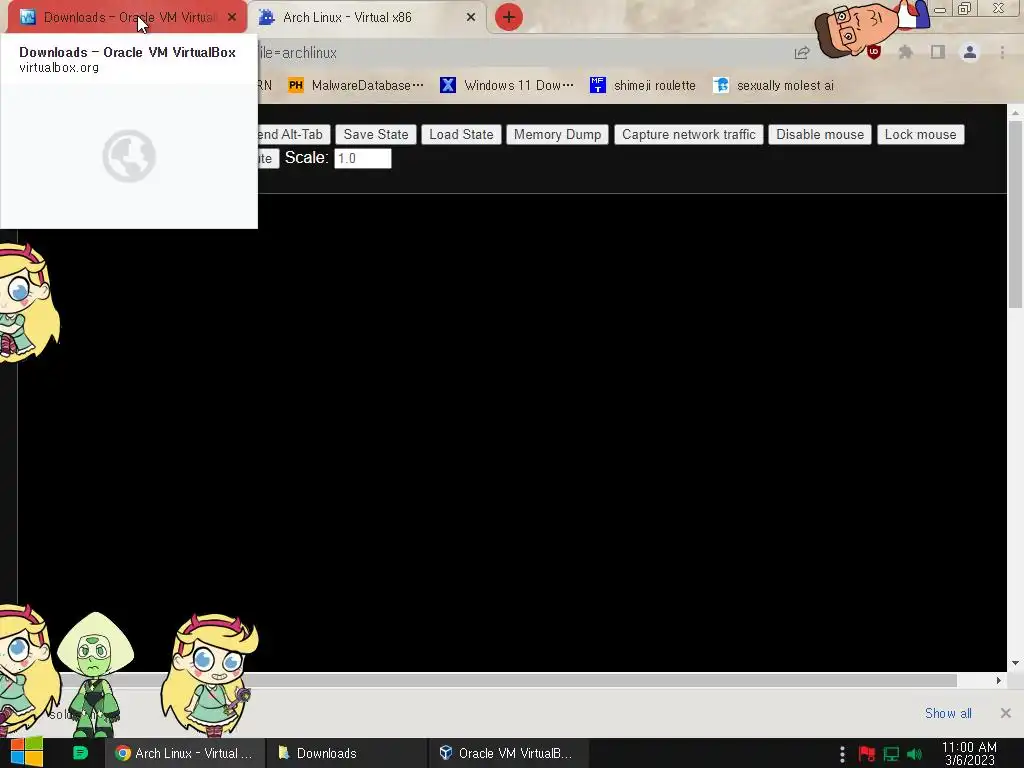Open the Windows Start button

pyautogui.click(x=26, y=752)
